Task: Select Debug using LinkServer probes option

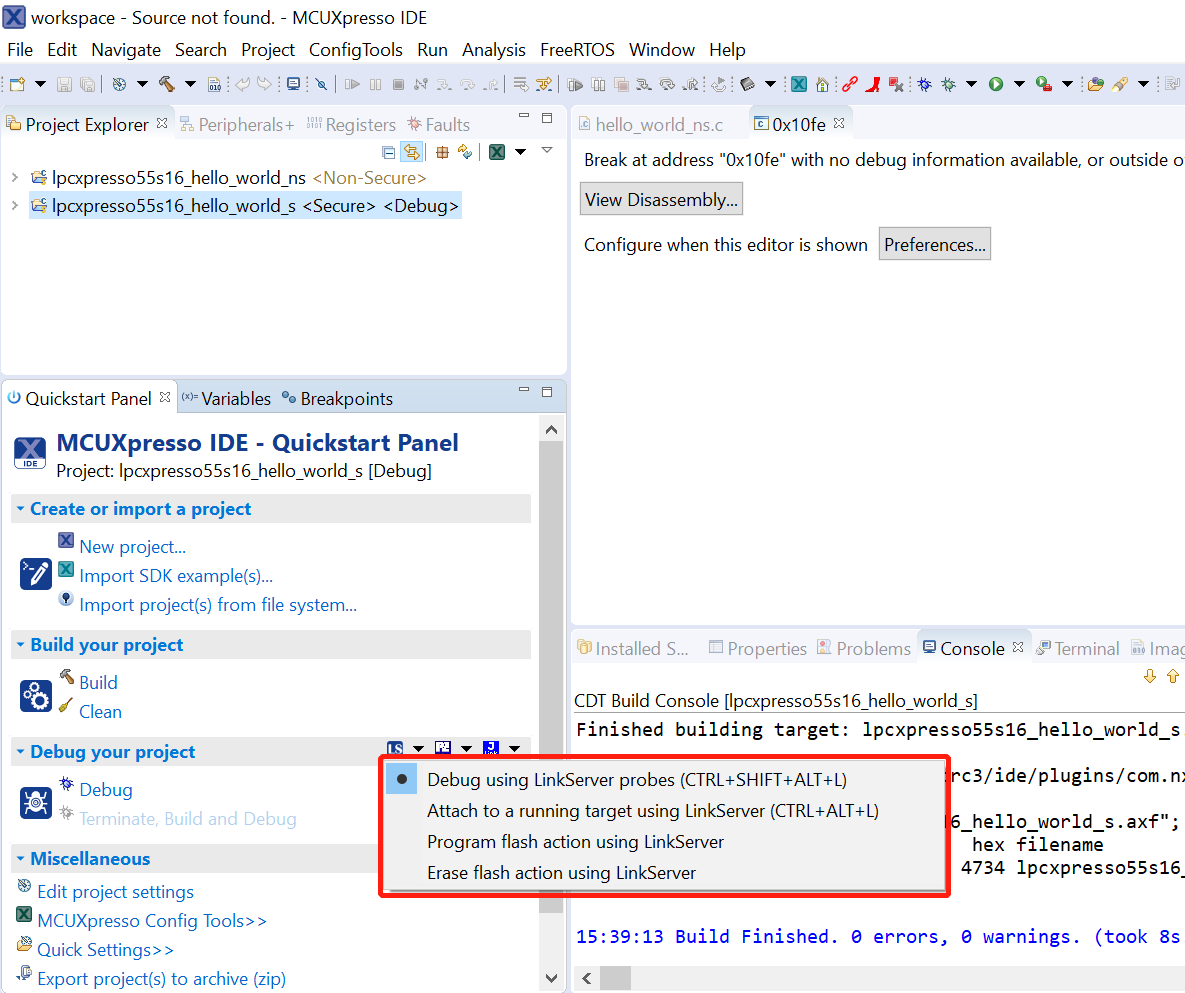Action: pos(636,780)
